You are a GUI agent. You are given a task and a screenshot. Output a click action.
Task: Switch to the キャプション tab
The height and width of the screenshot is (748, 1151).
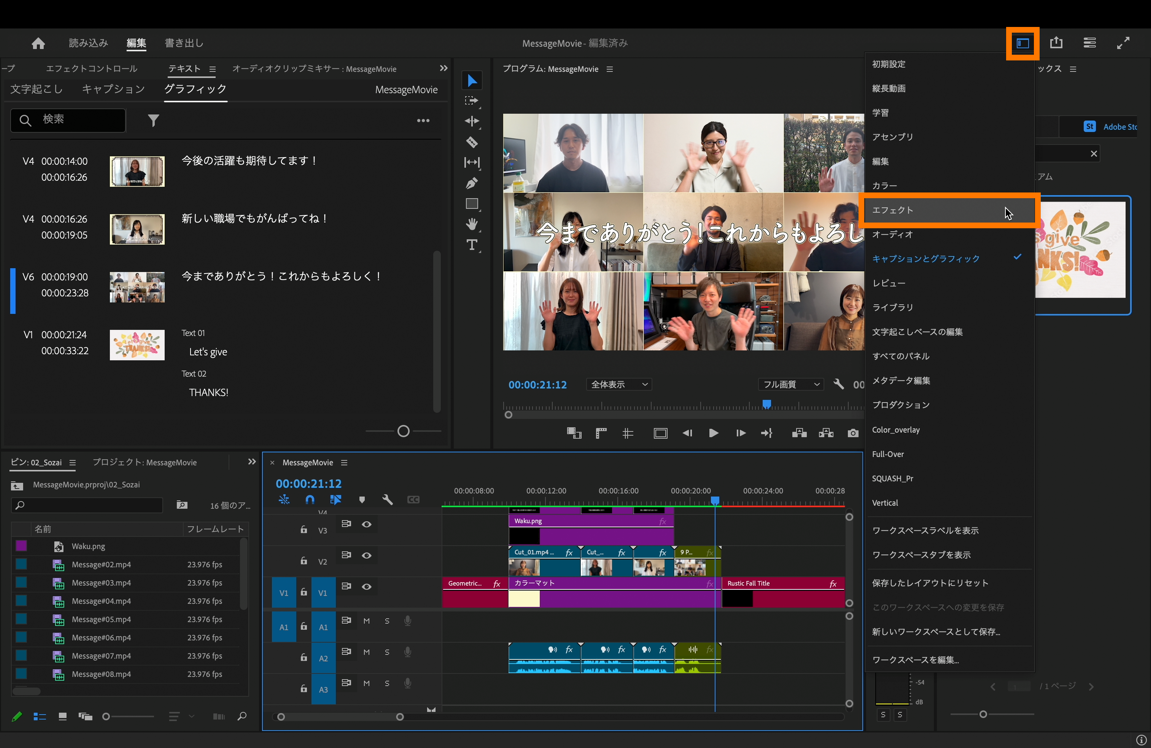[113, 89]
